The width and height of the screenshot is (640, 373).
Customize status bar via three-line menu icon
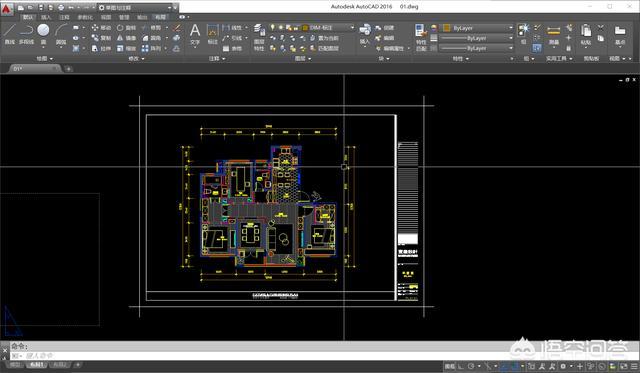634,366
